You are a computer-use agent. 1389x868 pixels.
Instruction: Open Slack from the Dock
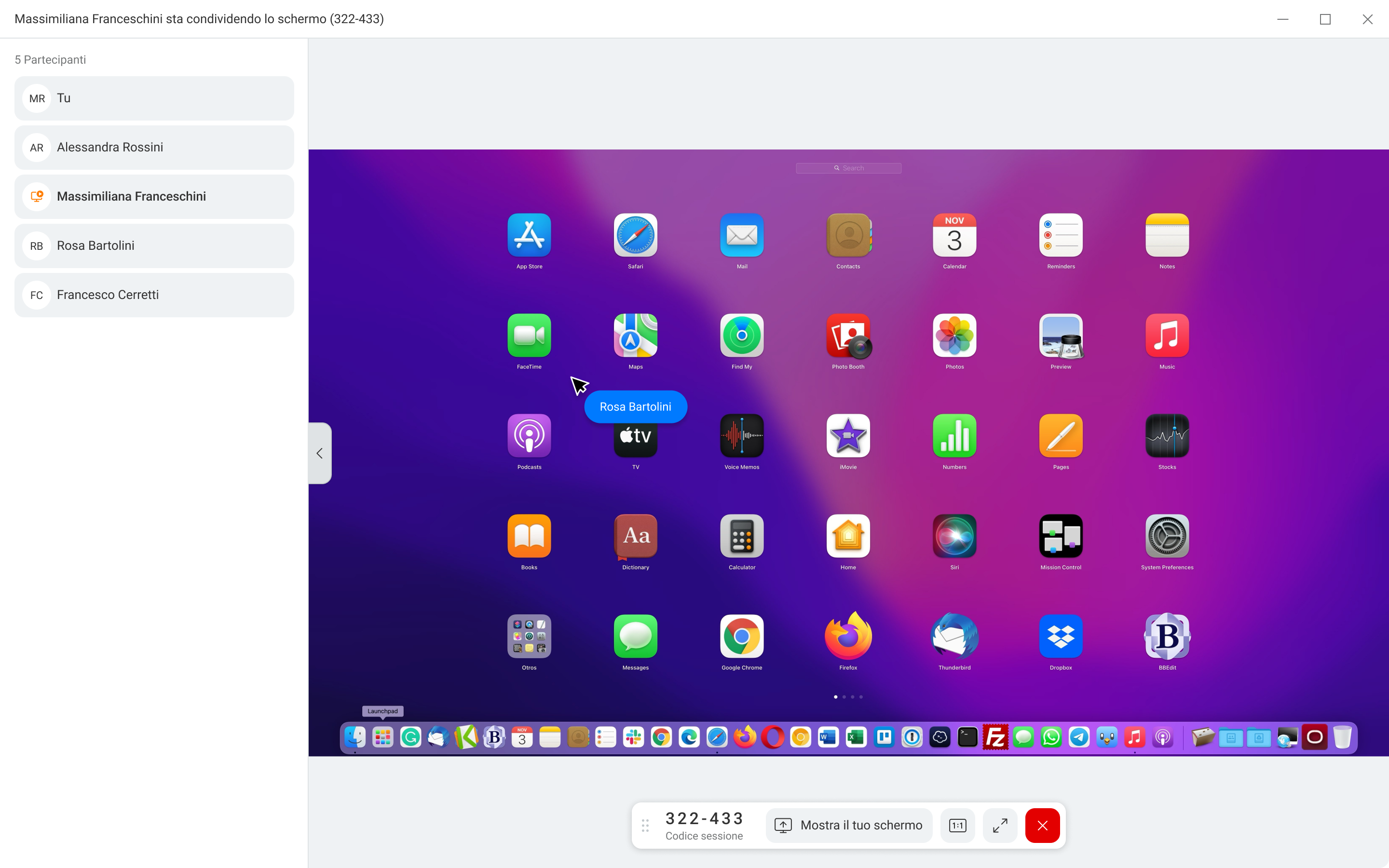[634, 737]
